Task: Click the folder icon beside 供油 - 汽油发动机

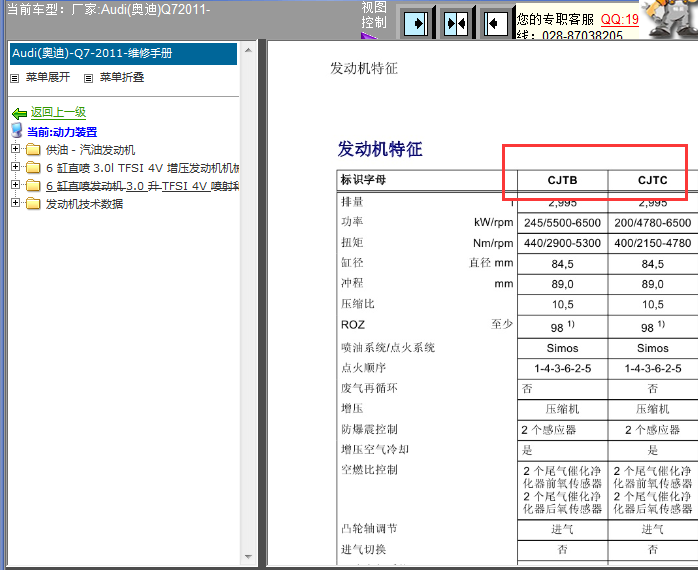Action: pyautogui.click(x=33, y=150)
